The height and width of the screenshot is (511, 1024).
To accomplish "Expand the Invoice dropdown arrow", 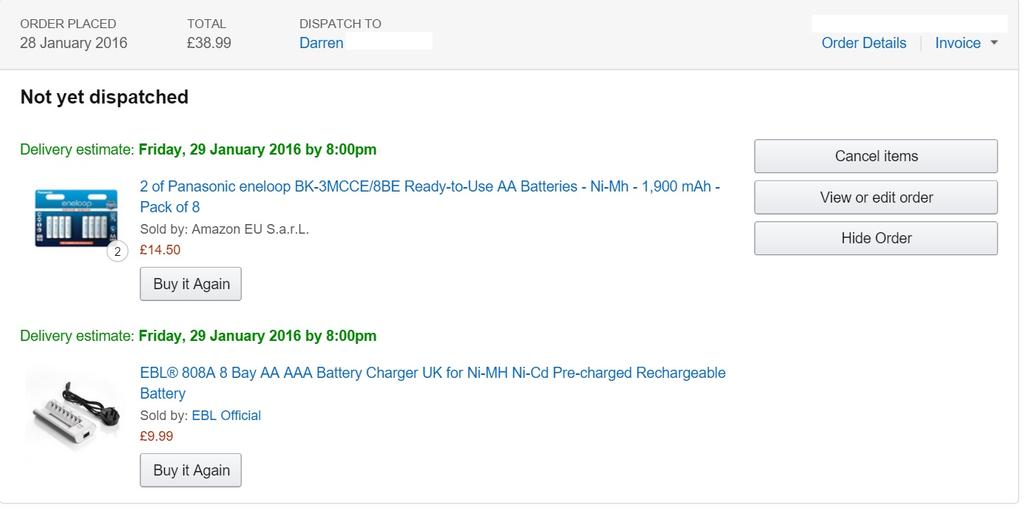I will (x=994, y=43).
